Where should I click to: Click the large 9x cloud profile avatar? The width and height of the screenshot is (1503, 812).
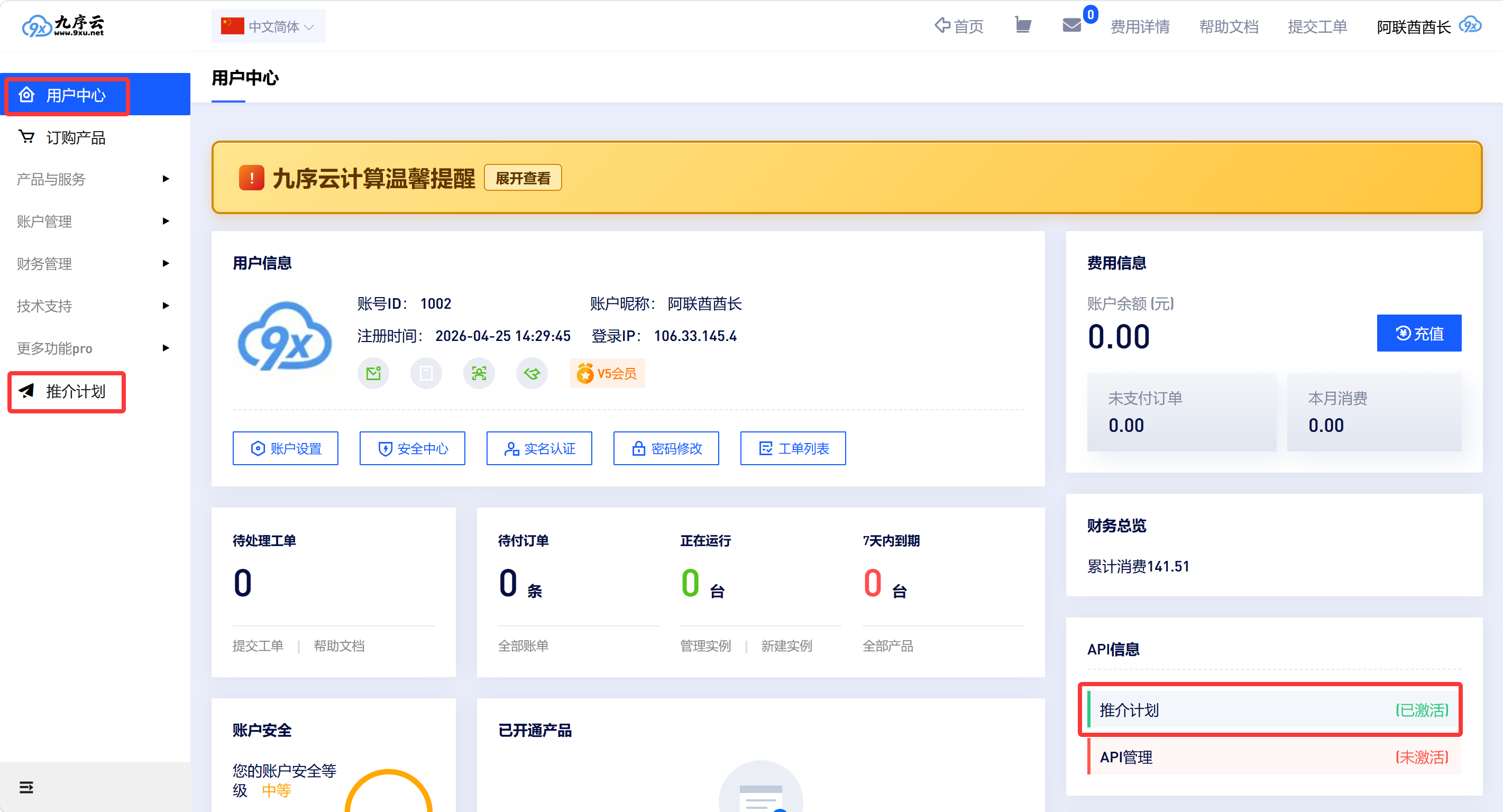coord(285,337)
